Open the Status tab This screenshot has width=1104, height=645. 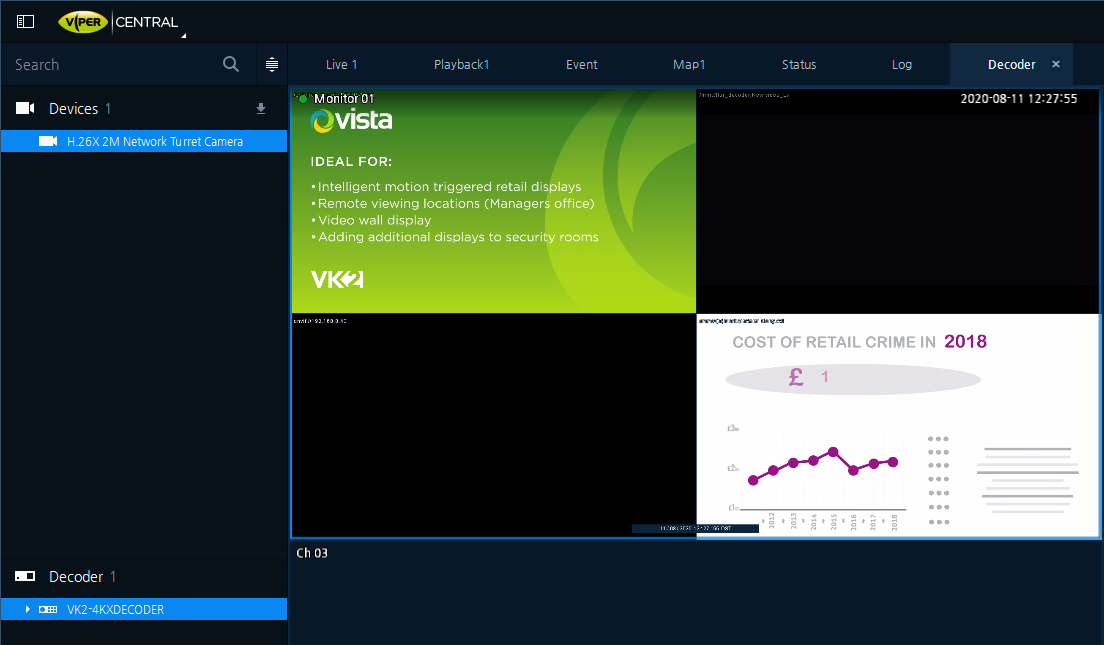799,65
